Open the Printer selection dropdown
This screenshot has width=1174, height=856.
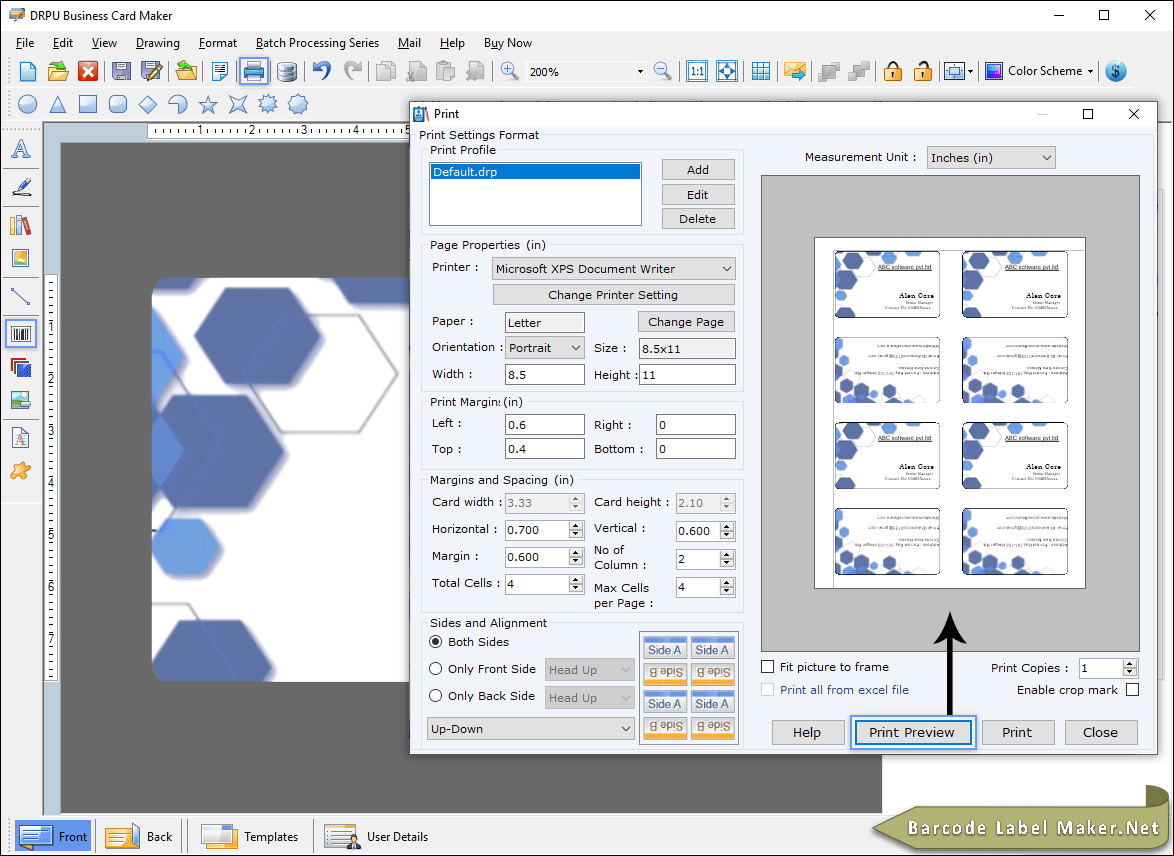(x=614, y=269)
